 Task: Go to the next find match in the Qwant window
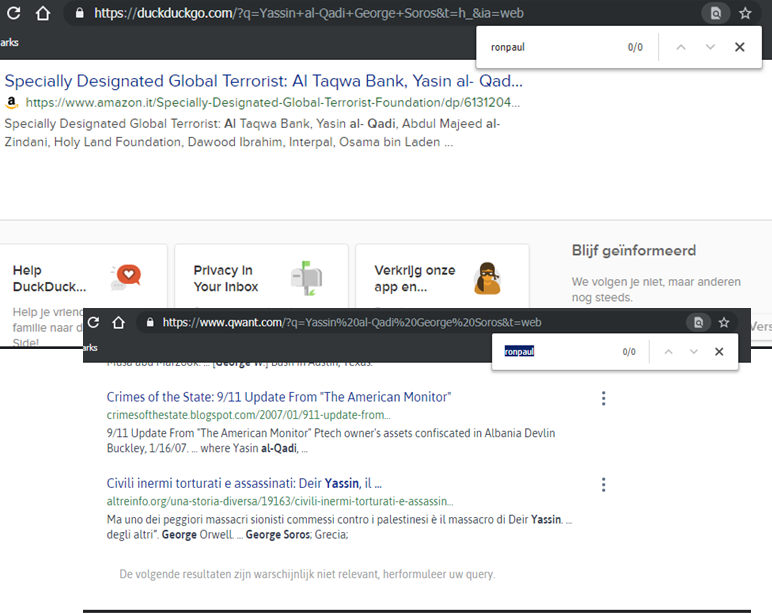coord(694,352)
